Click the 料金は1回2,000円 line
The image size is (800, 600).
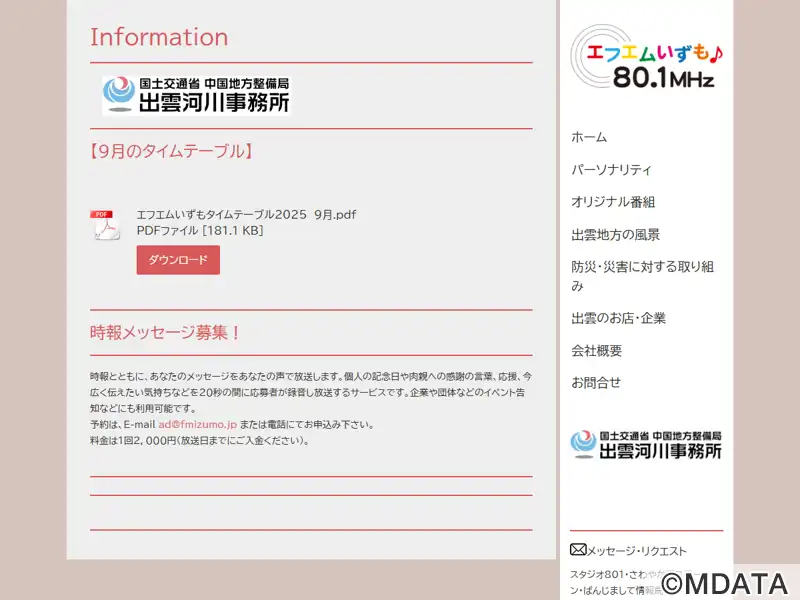200,441
